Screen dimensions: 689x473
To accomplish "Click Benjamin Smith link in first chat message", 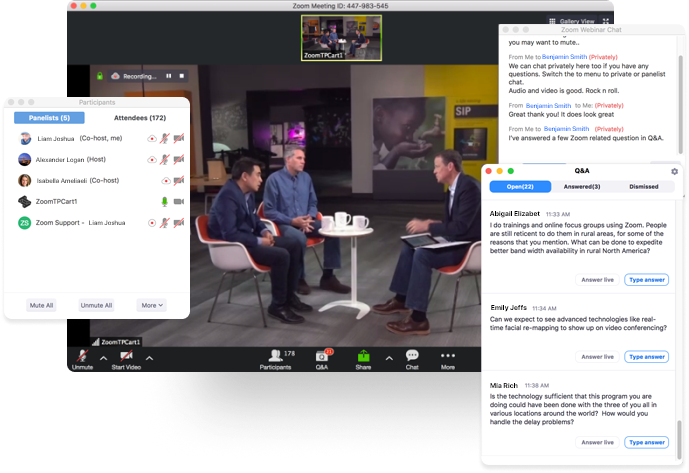I will [x=564, y=57].
